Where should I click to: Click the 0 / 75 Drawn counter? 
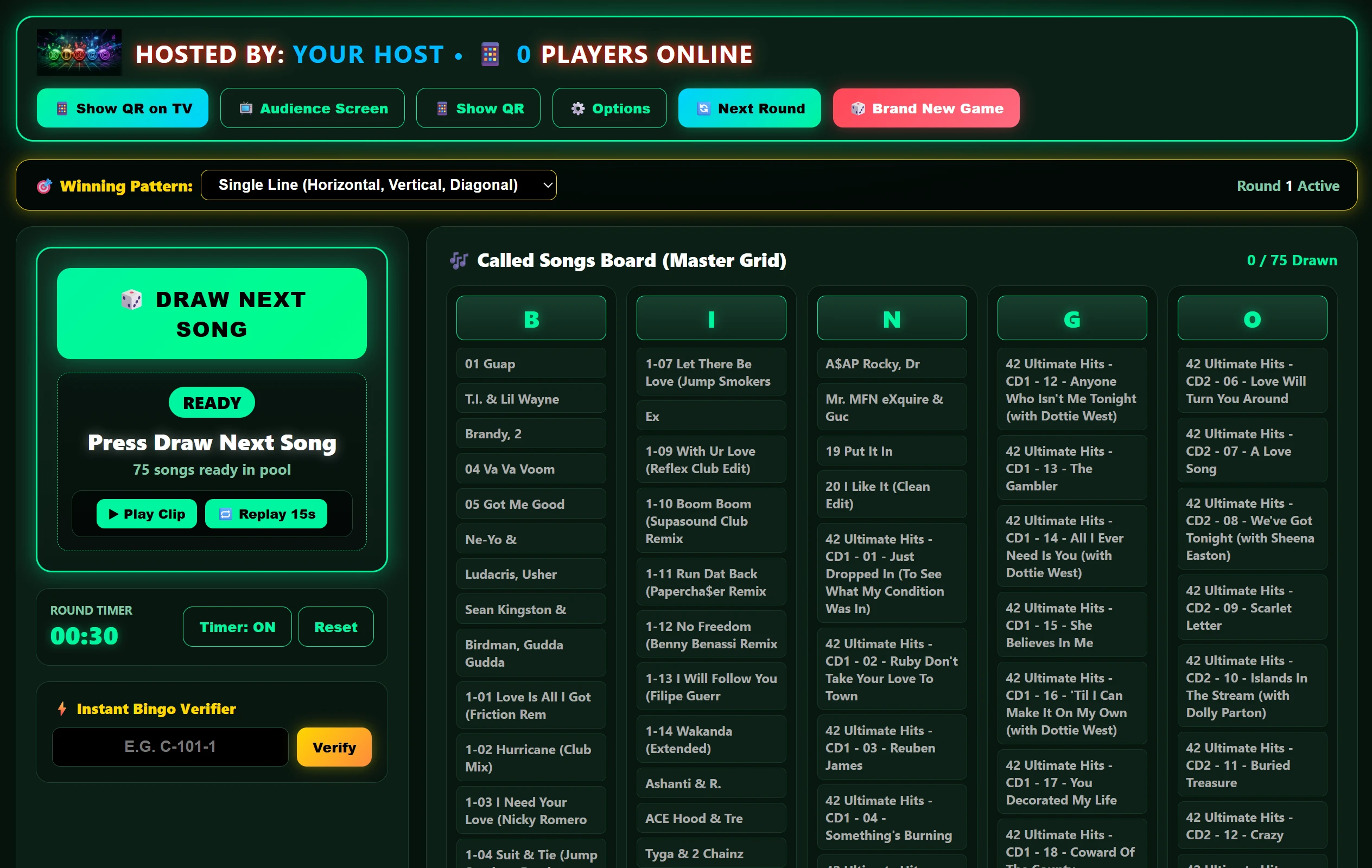(1292, 260)
